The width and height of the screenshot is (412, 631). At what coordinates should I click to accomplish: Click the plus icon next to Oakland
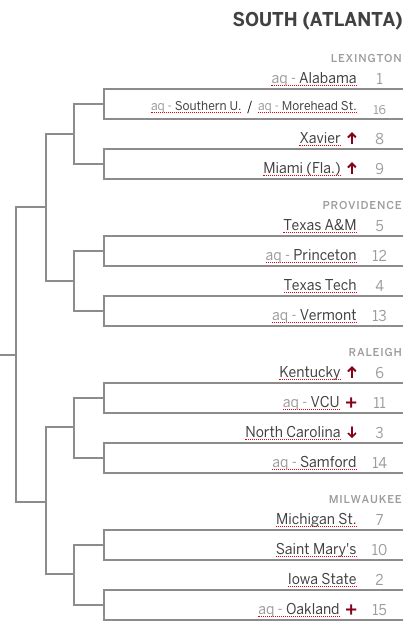pos(351,610)
